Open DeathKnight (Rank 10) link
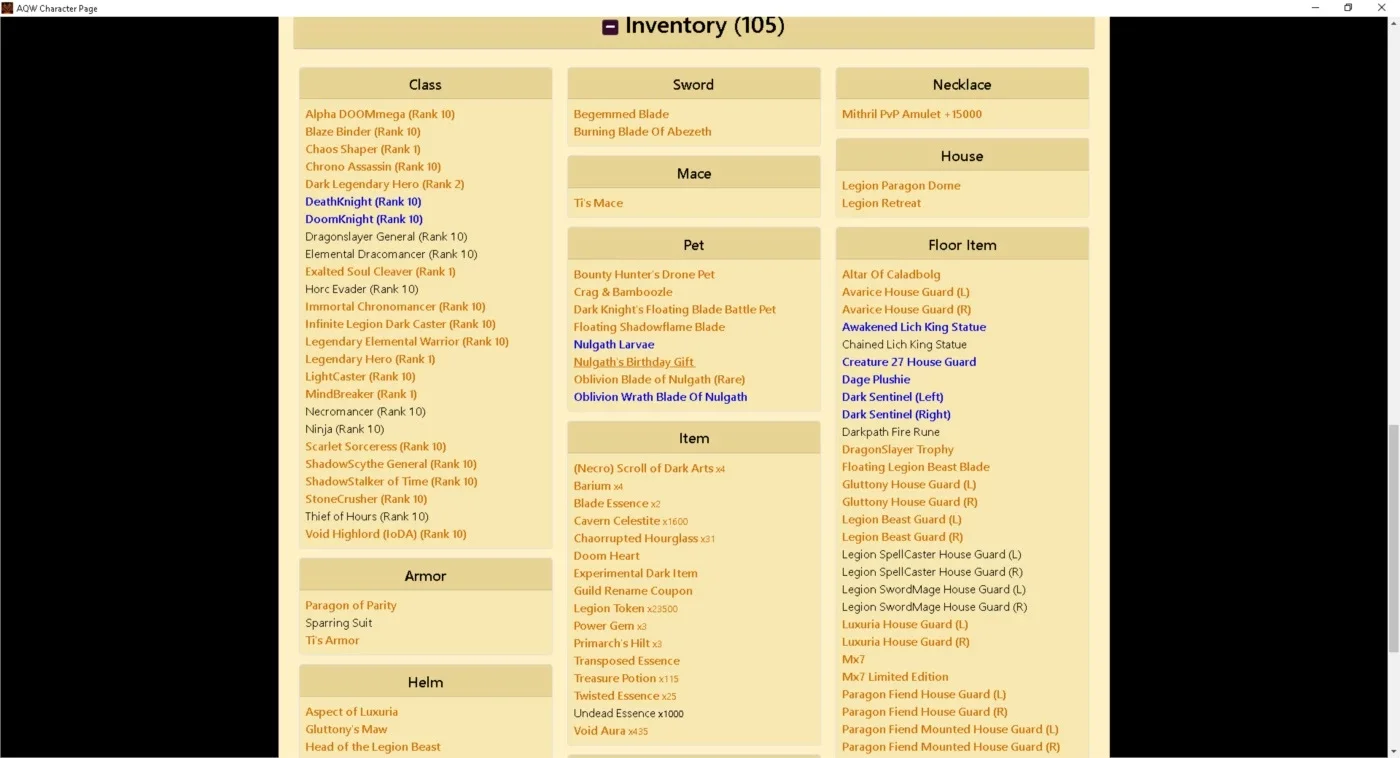The width and height of the screenshot is (1400, 758). pos(364,202)
